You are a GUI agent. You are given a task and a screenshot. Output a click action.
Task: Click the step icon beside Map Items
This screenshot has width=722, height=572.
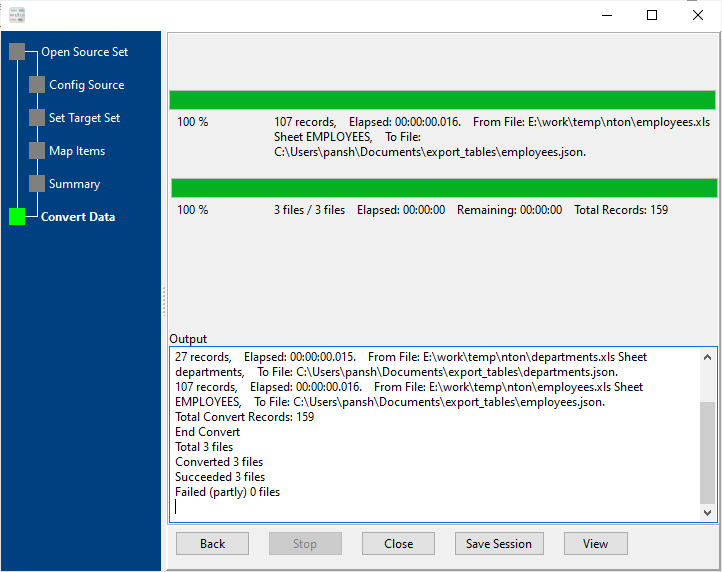(x=37, y=151)
